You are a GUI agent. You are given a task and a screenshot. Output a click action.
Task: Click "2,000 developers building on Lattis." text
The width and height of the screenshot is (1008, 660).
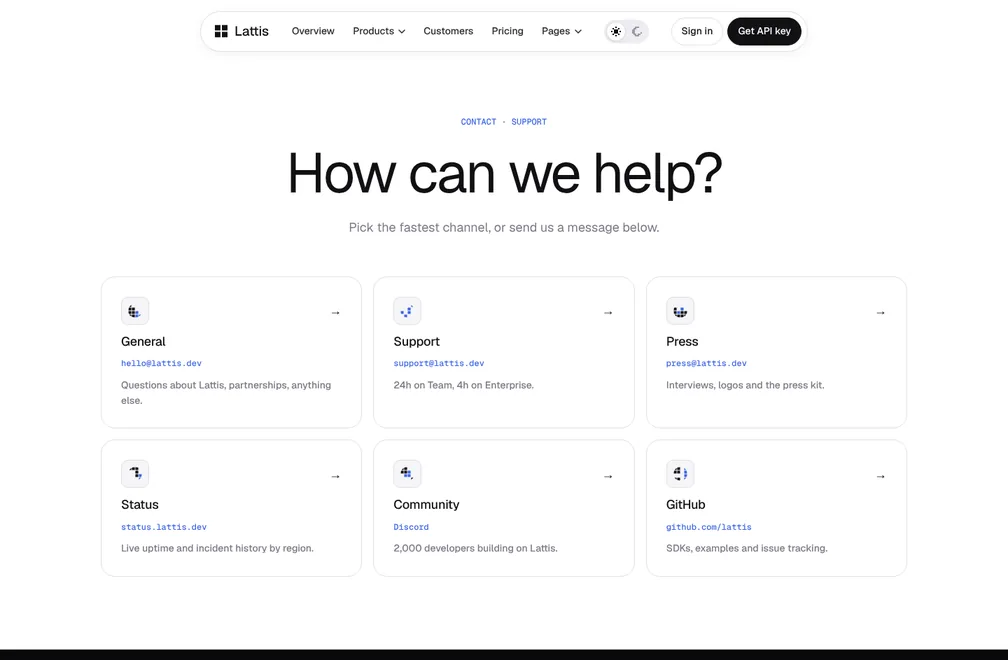(475, 548)
